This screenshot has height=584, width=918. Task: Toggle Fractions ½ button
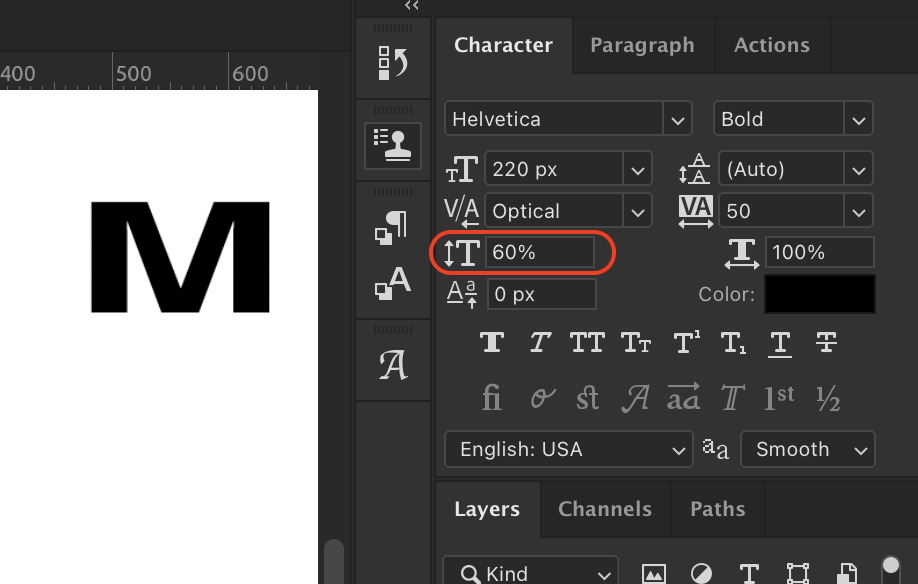[828, 399]
